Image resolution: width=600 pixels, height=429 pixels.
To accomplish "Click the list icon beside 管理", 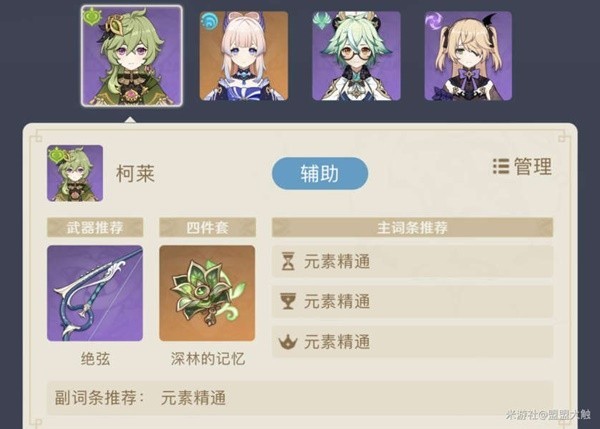I will click(501, 166).
